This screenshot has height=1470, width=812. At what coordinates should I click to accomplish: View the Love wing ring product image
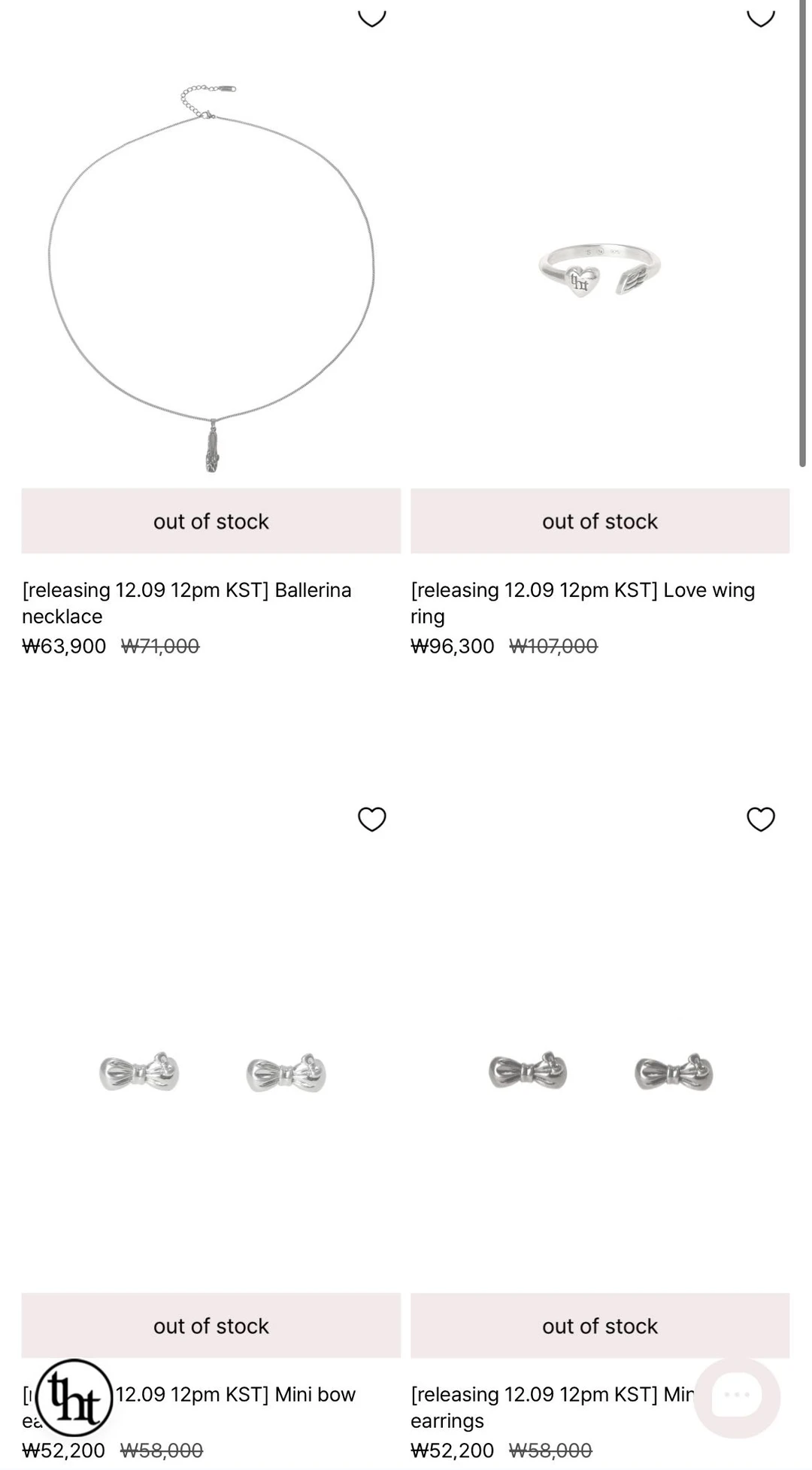599,271
